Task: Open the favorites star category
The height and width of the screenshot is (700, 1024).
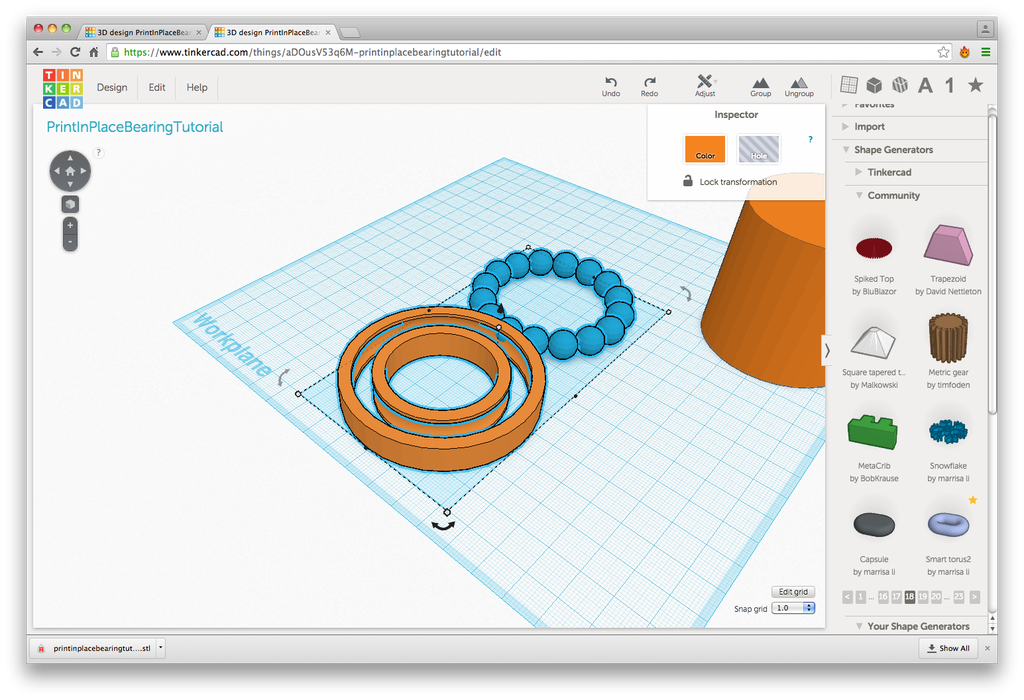Action: click(x=975, y=84)
